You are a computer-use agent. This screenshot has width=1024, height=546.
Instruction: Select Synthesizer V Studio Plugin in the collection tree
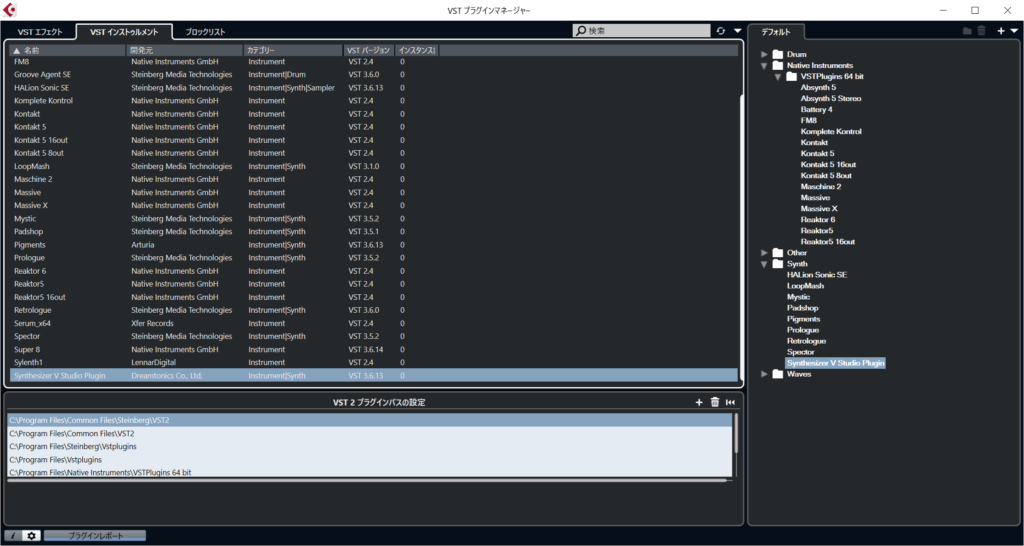tap(835, 363)
